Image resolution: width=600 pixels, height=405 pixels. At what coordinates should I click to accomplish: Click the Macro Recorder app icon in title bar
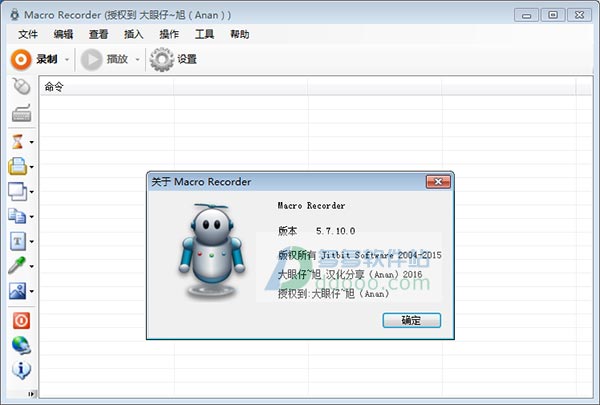tap(15, 15)
